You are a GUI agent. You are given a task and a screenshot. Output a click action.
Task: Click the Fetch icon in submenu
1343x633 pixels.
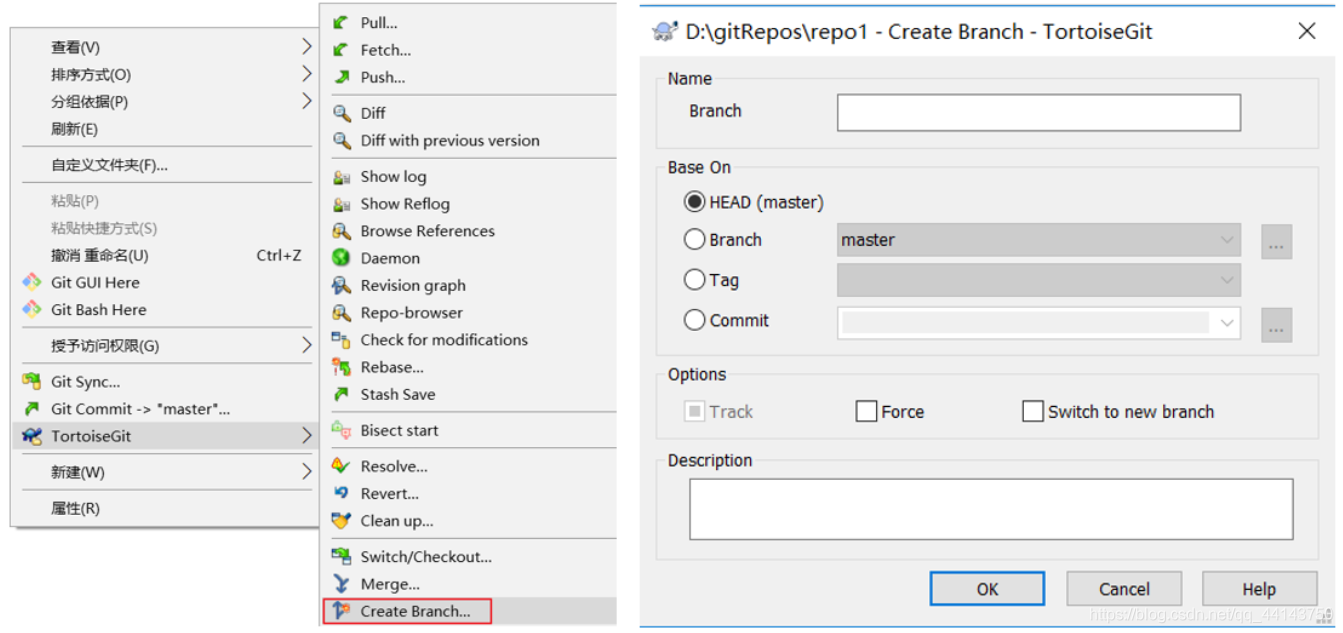pyautogui.click(x=342, y=49)
